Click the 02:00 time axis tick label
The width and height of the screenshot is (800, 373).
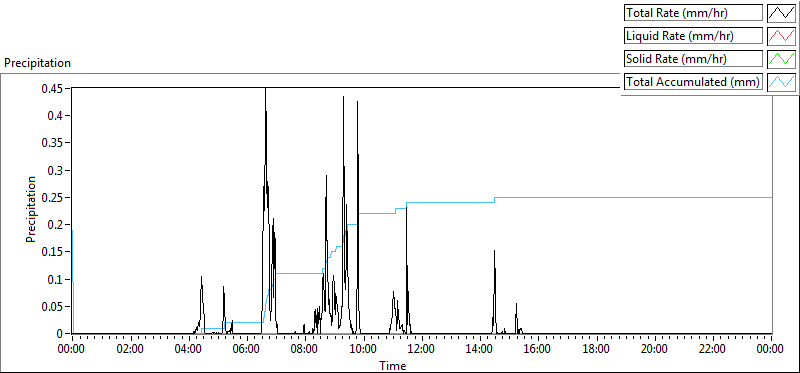pos(130,349)
